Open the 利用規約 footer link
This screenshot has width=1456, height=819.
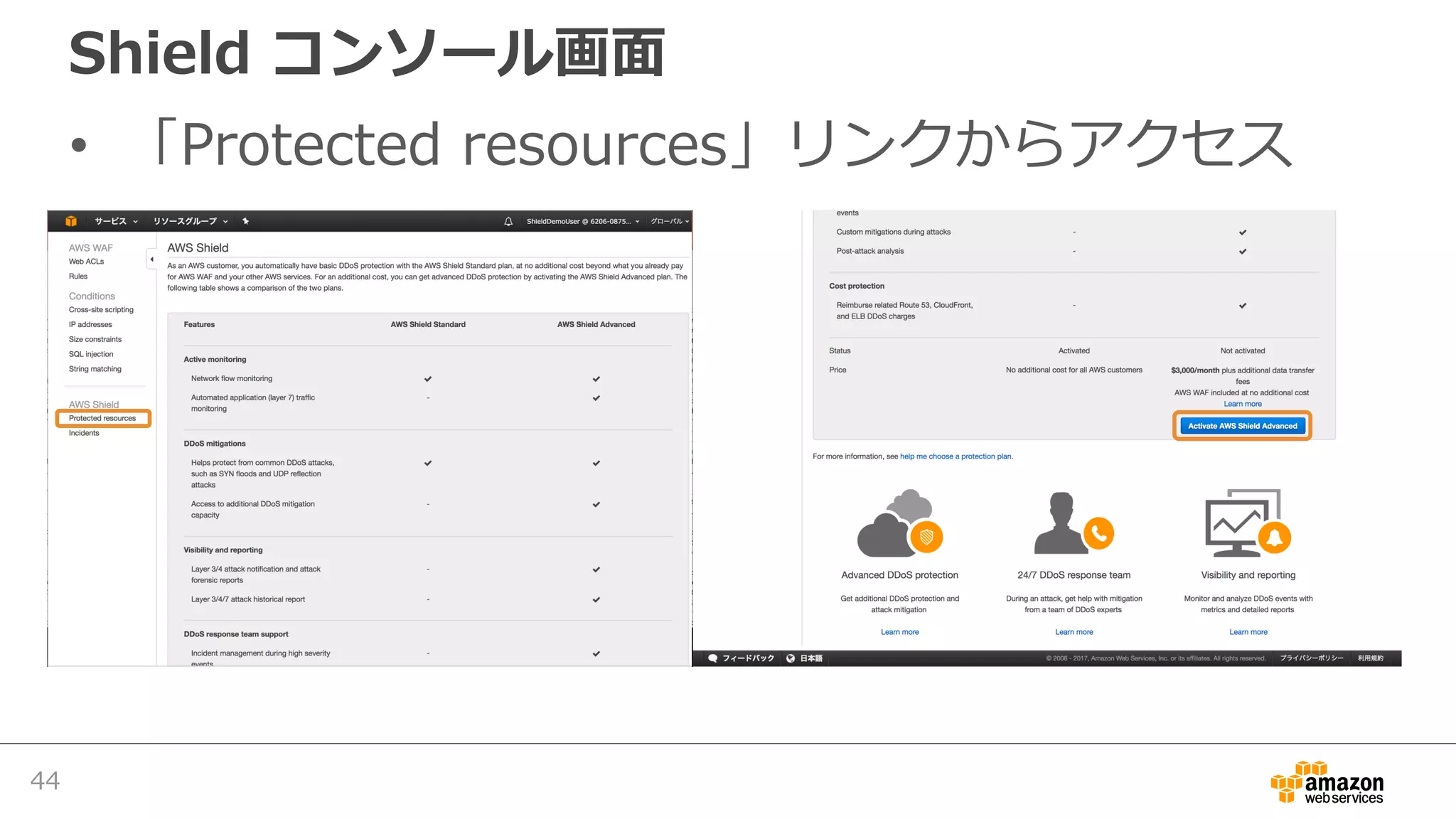tap(1370, 658)
